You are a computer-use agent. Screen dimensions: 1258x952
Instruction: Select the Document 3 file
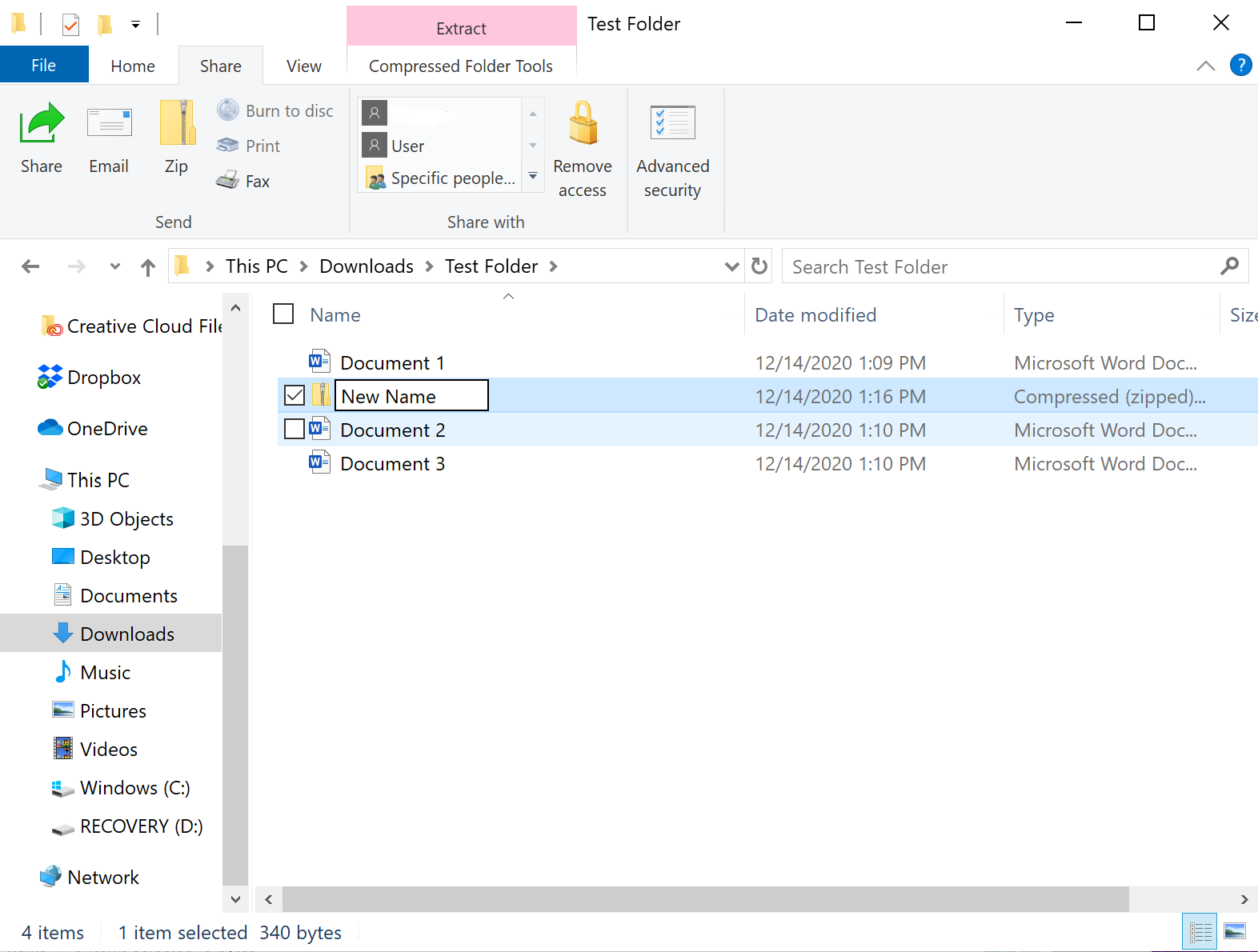[392, 464]
